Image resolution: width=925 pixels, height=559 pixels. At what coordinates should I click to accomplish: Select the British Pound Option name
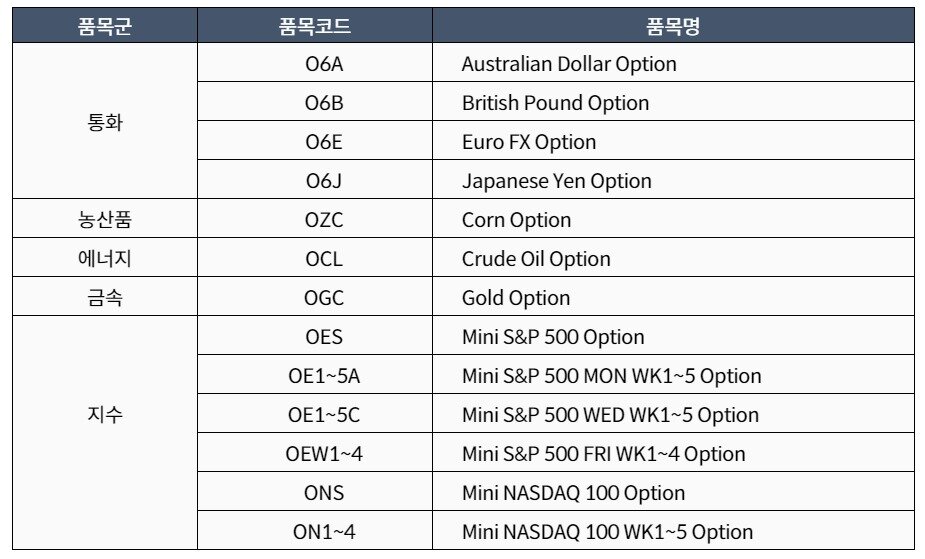pyautogui.click(x=555, y=103)
